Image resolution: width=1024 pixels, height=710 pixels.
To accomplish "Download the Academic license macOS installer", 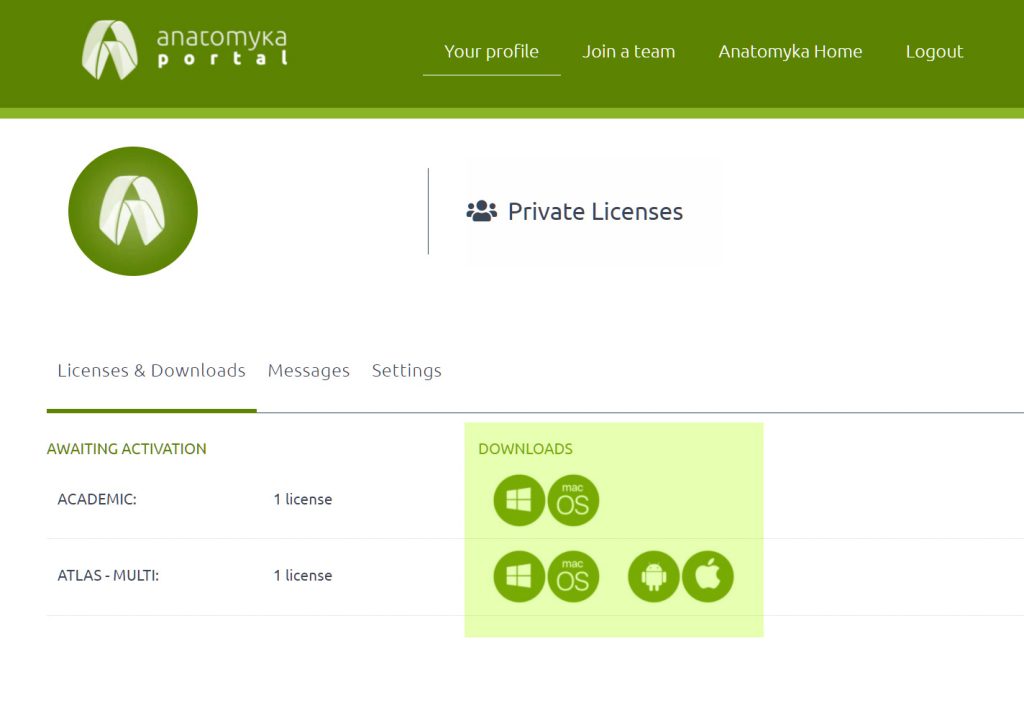I will tap(573, 500).
